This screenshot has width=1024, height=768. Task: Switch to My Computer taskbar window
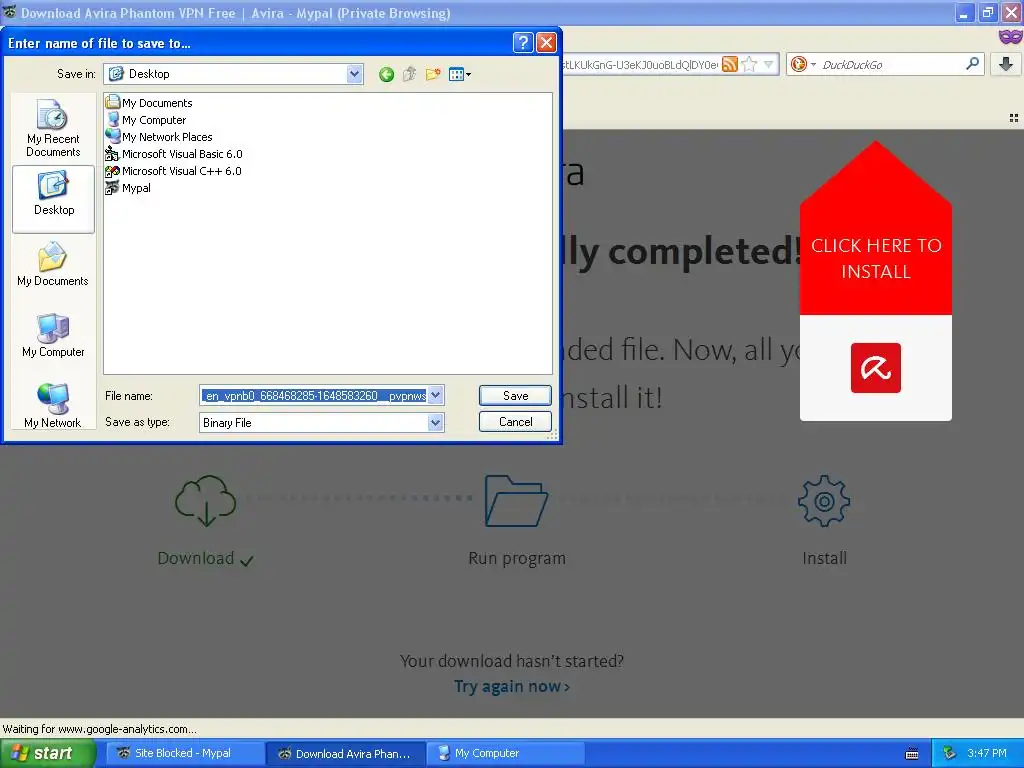(505, 753)
